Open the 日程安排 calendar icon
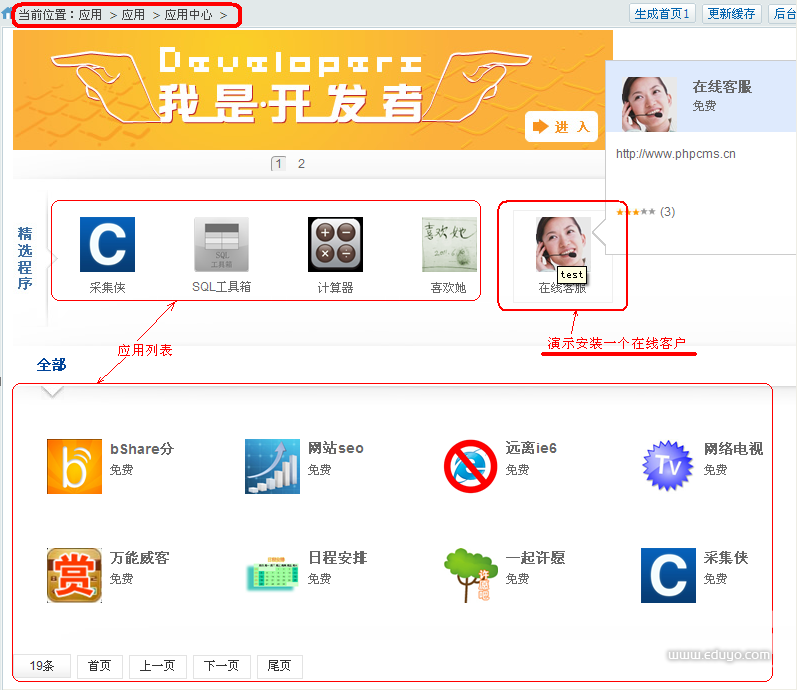Screen dimensions: 797x690 tap(272, 575)
